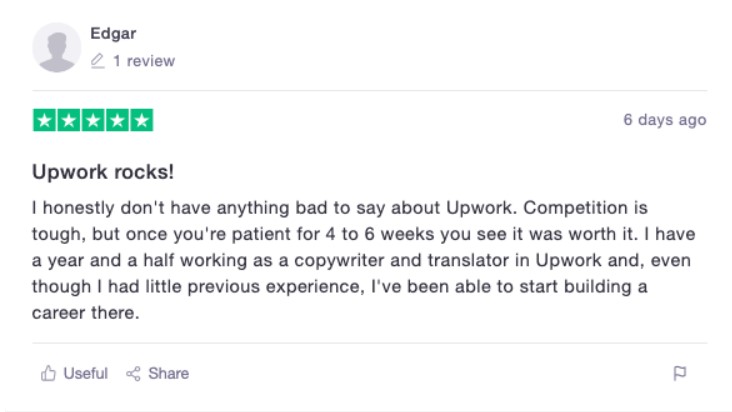This screenshot has height=412, width=732.
Task: Mark review as Useful
Action: coord(85,373)
